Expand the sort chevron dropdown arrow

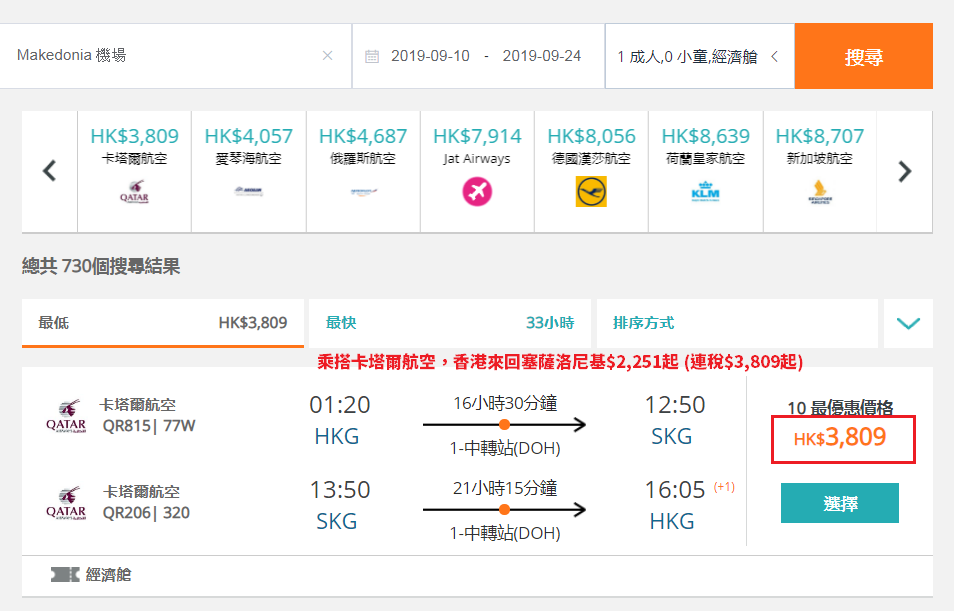coord(908,323)
